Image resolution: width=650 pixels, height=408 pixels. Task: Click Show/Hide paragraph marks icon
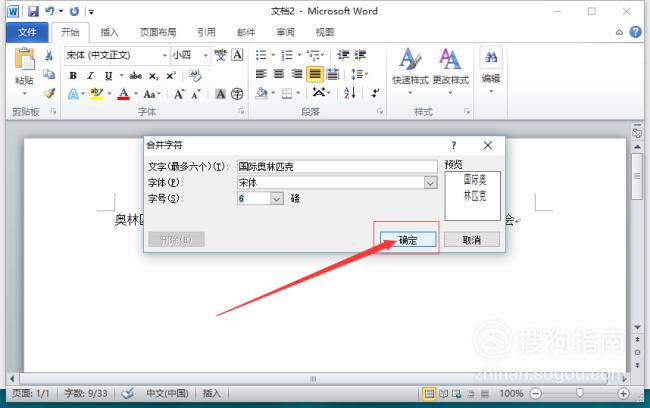tap(375, 93)
